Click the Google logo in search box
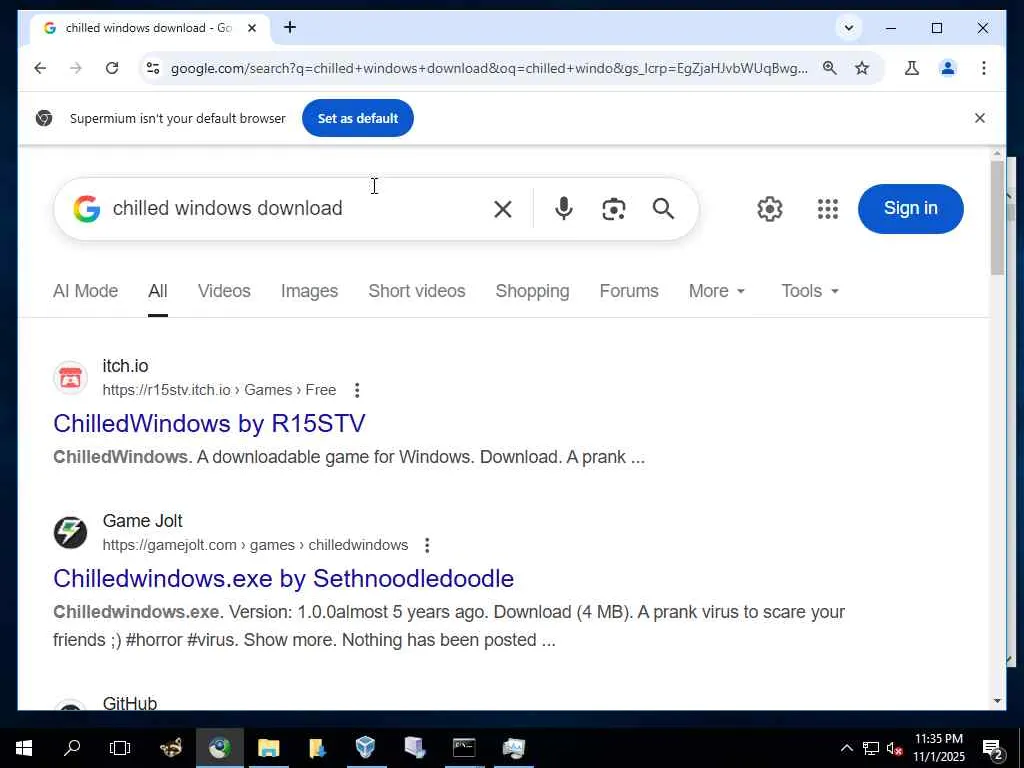The image size is (1024, 768). [x=87, y=209]
